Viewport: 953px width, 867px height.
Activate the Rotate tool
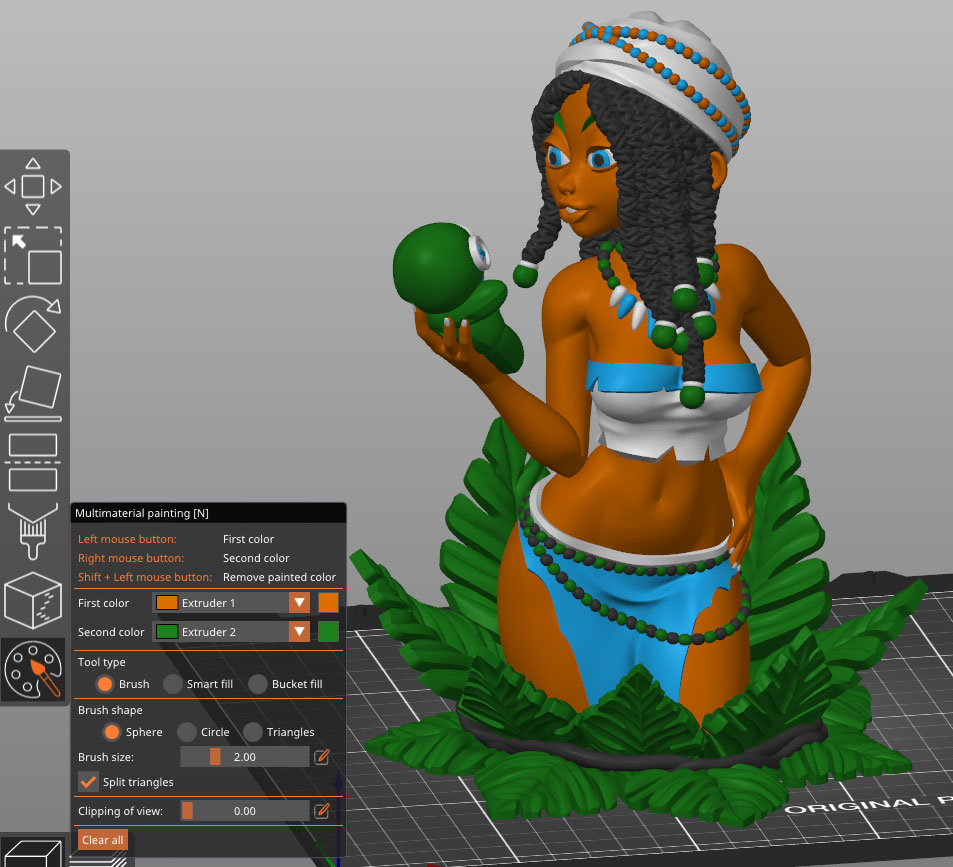pos(33,325)
